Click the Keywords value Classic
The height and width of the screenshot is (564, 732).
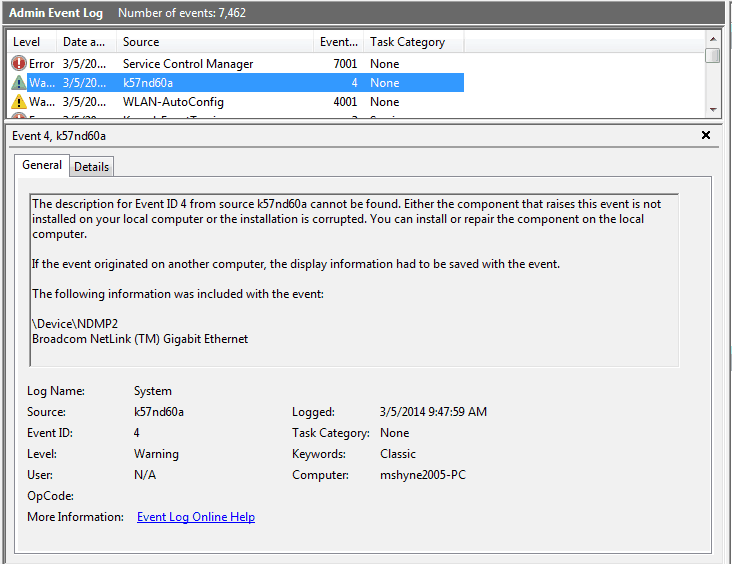(398, 454)
